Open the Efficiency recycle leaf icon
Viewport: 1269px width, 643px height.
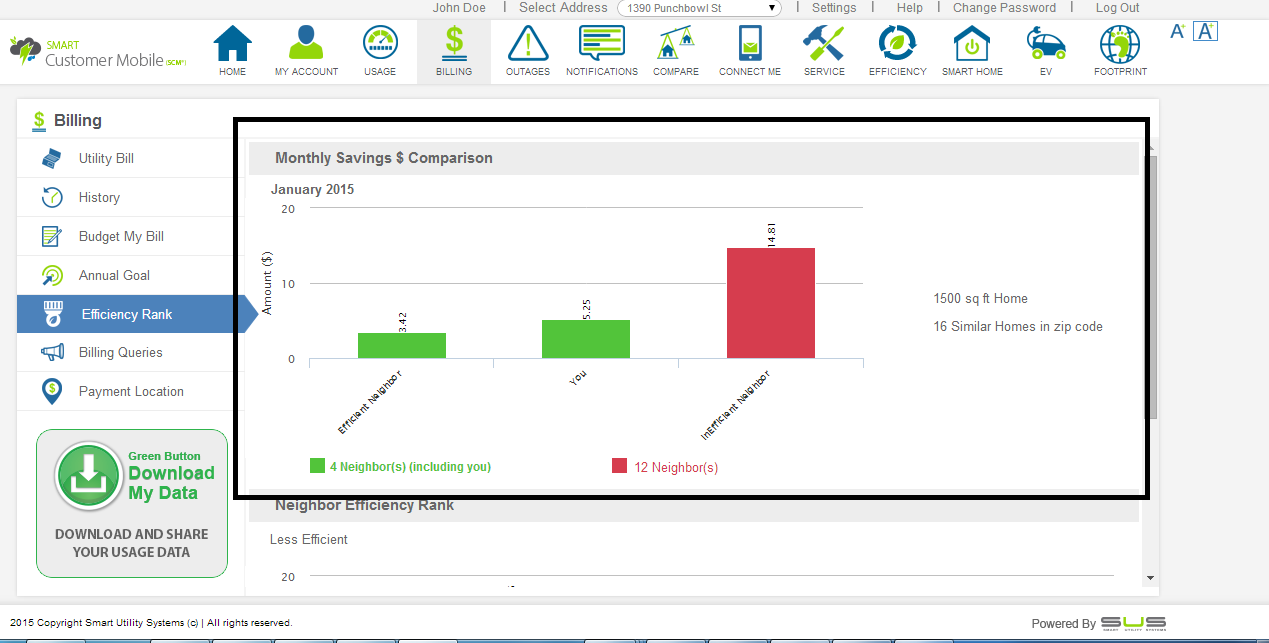(x=898, y=45)
